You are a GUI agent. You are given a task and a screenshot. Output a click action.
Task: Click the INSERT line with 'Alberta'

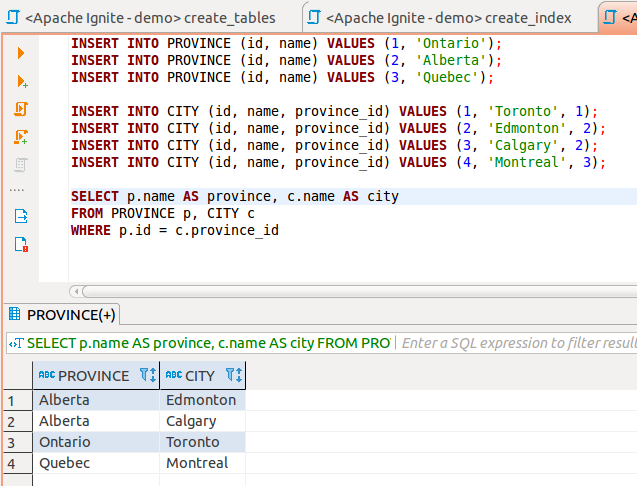(287, 61)
